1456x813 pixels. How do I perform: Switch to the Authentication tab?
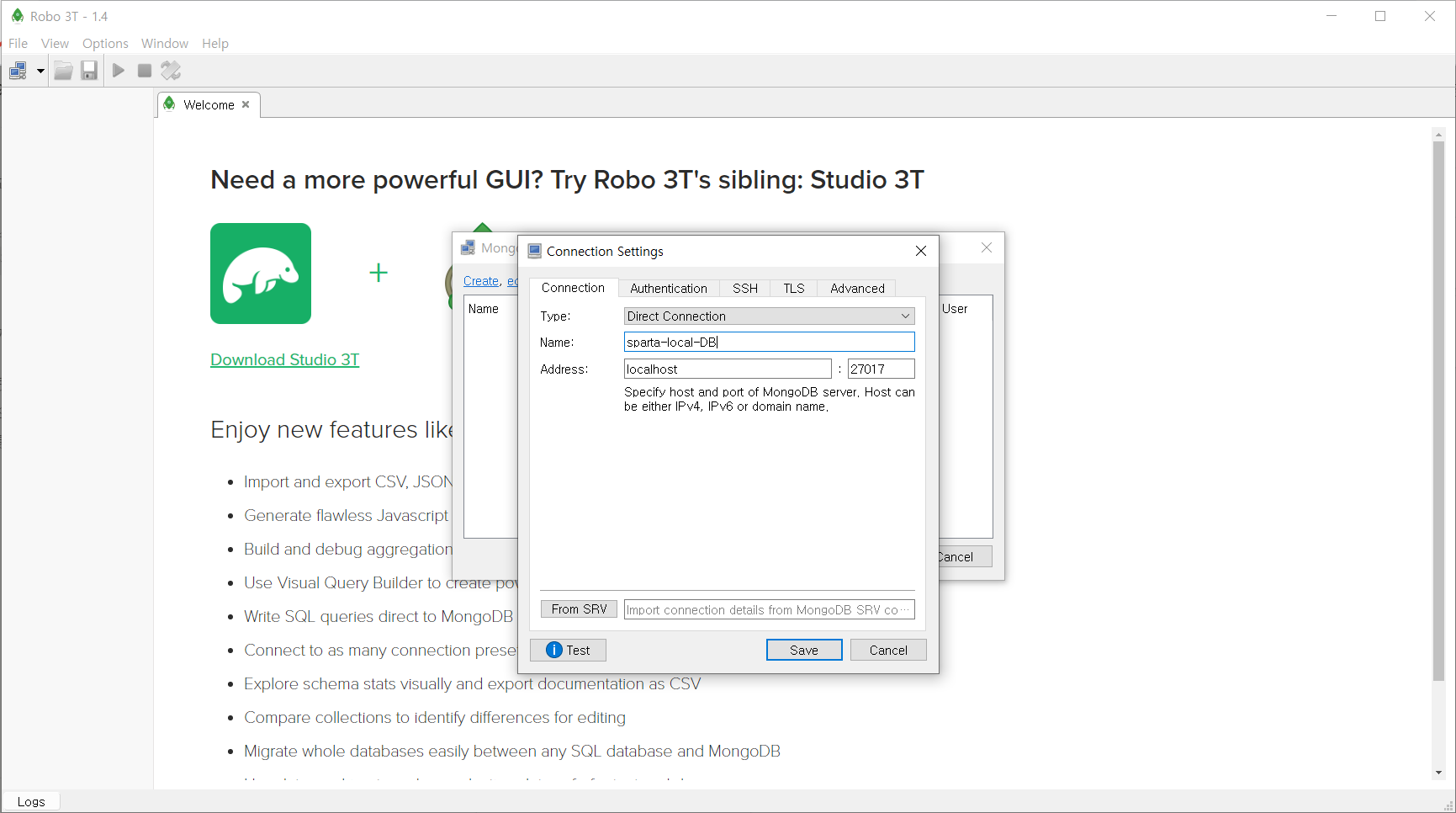(x=669, y=288)
